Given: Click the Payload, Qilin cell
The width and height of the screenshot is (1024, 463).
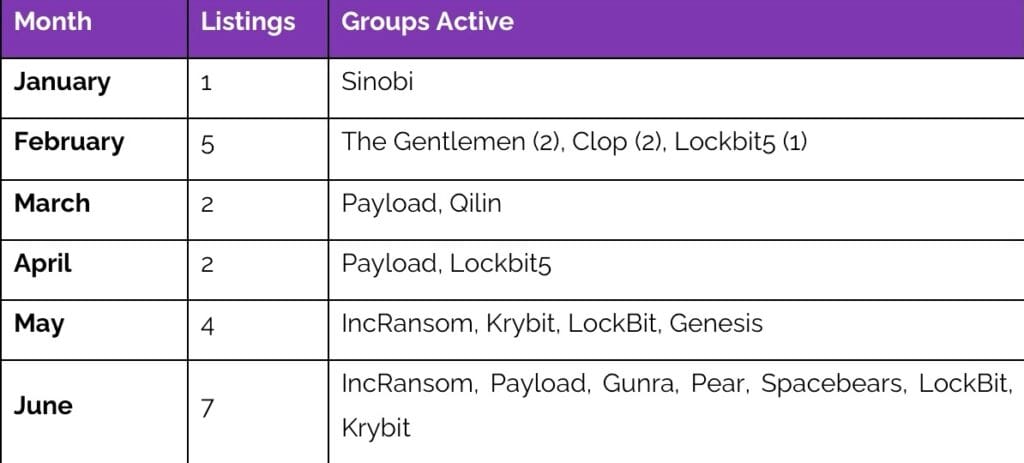Looking at the screenshot, I should coord(421,203).
